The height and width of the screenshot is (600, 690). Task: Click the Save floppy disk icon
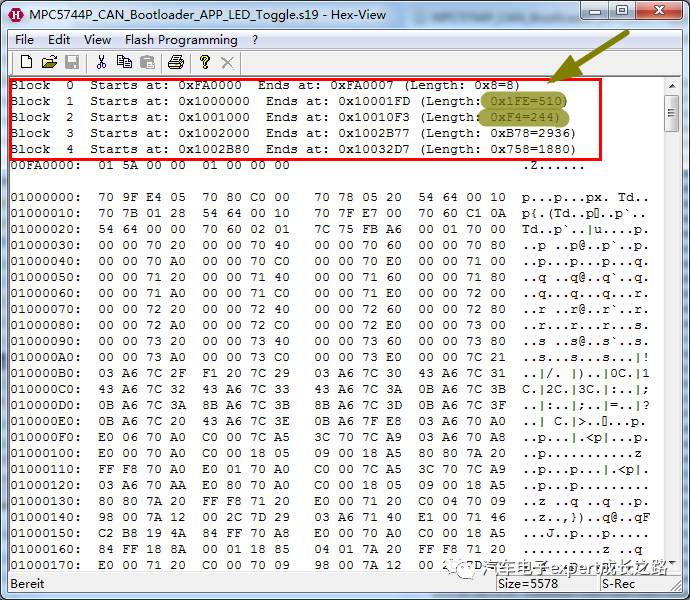pos(72,62)
